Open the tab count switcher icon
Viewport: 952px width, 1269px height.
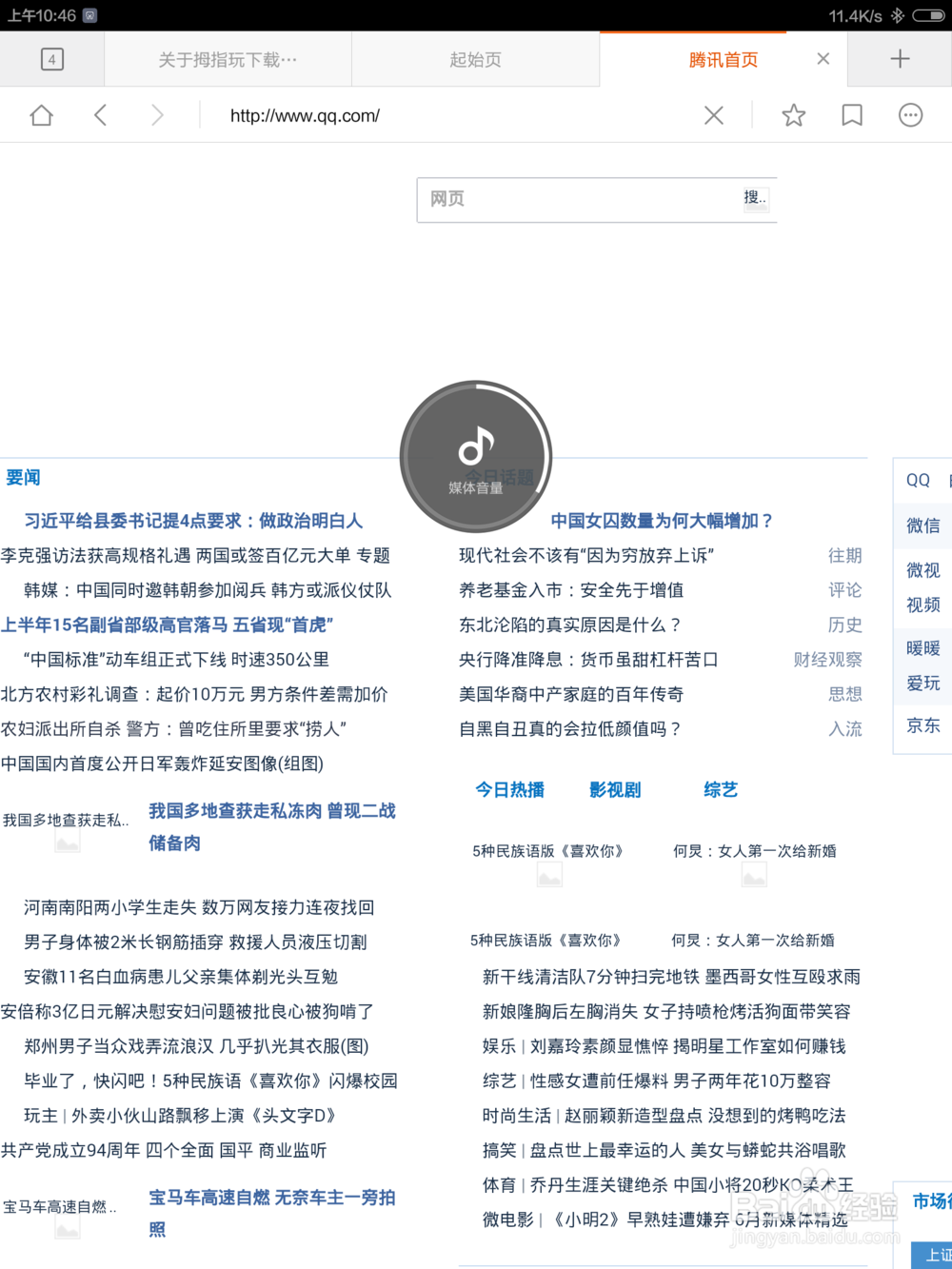tap(52, 59)
